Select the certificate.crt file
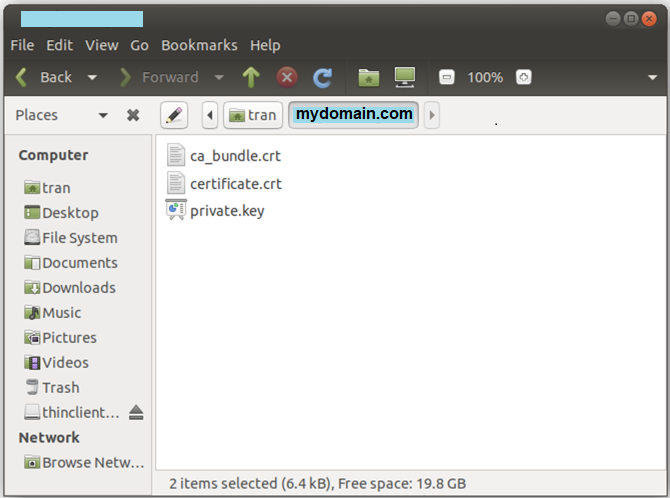The image size is (670, 498). point(236,184)
